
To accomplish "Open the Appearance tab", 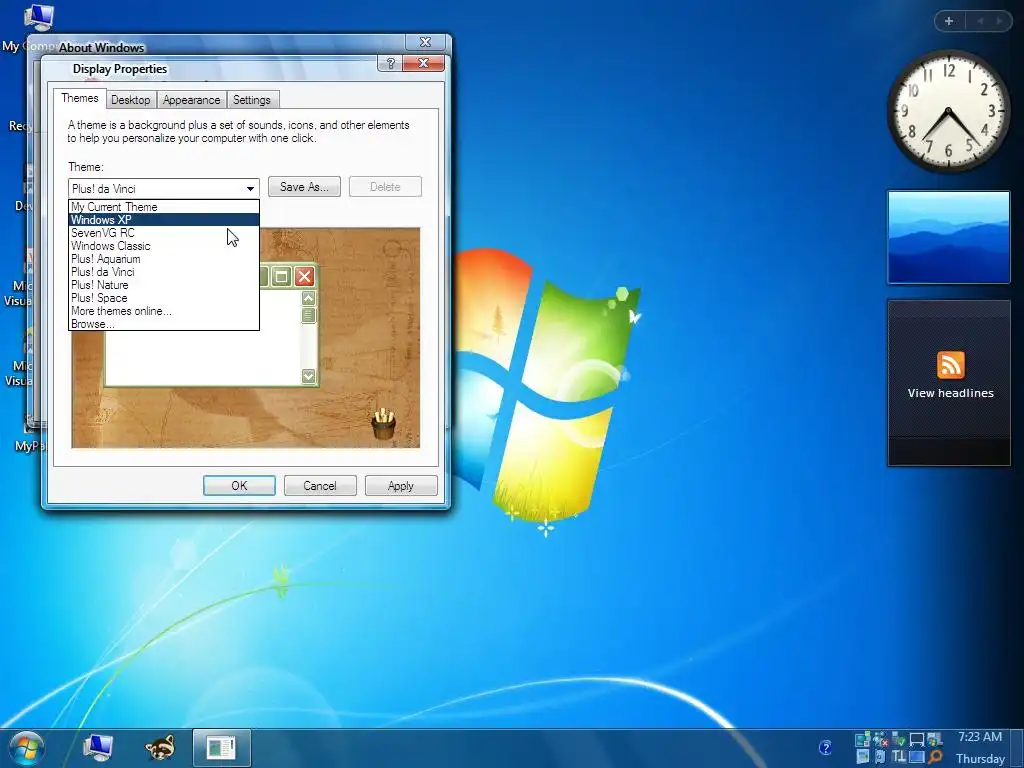I will coord(191,100).
